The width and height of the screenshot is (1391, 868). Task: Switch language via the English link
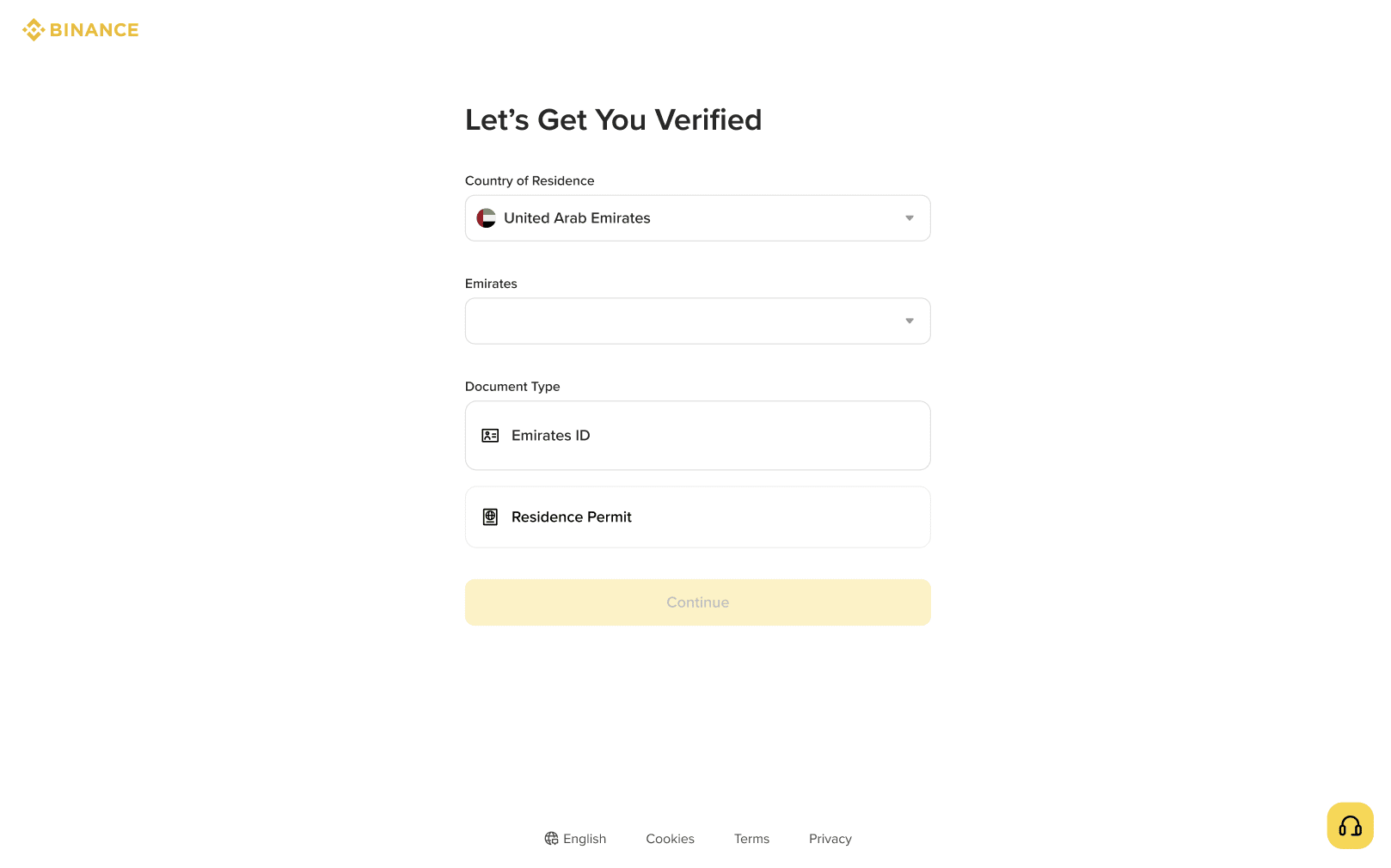point(585,839)
